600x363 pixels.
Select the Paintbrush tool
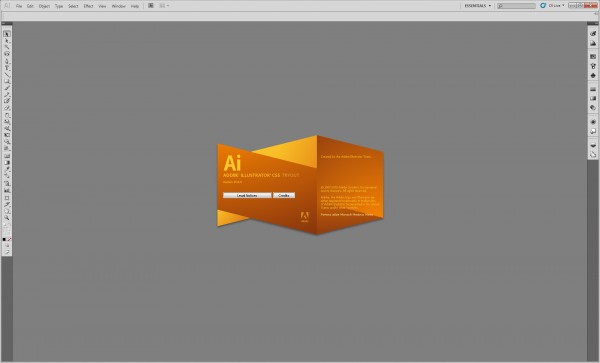pyautogui.click(x=7, y=88)
